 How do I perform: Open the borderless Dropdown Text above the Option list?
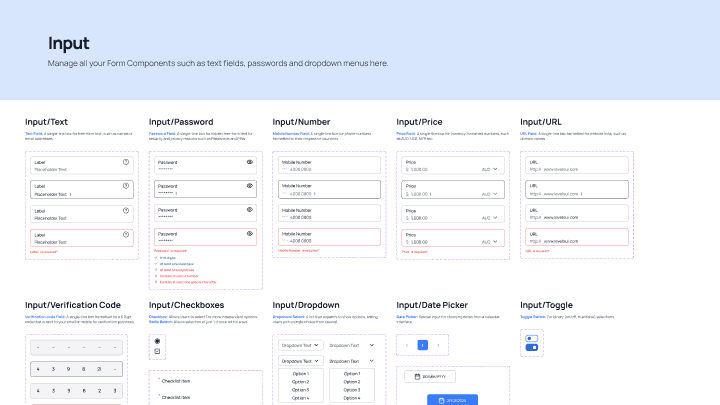coord(352,361)
